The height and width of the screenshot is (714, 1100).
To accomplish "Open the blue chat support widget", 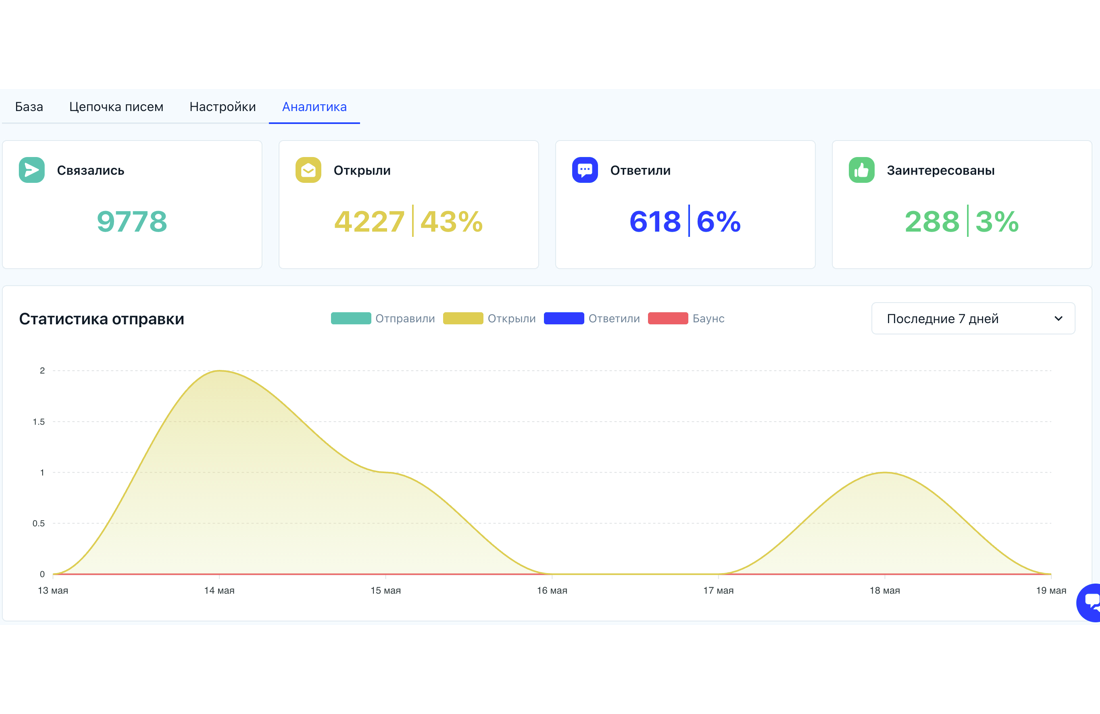I will pyautogui.click(x=1089, y=602).
